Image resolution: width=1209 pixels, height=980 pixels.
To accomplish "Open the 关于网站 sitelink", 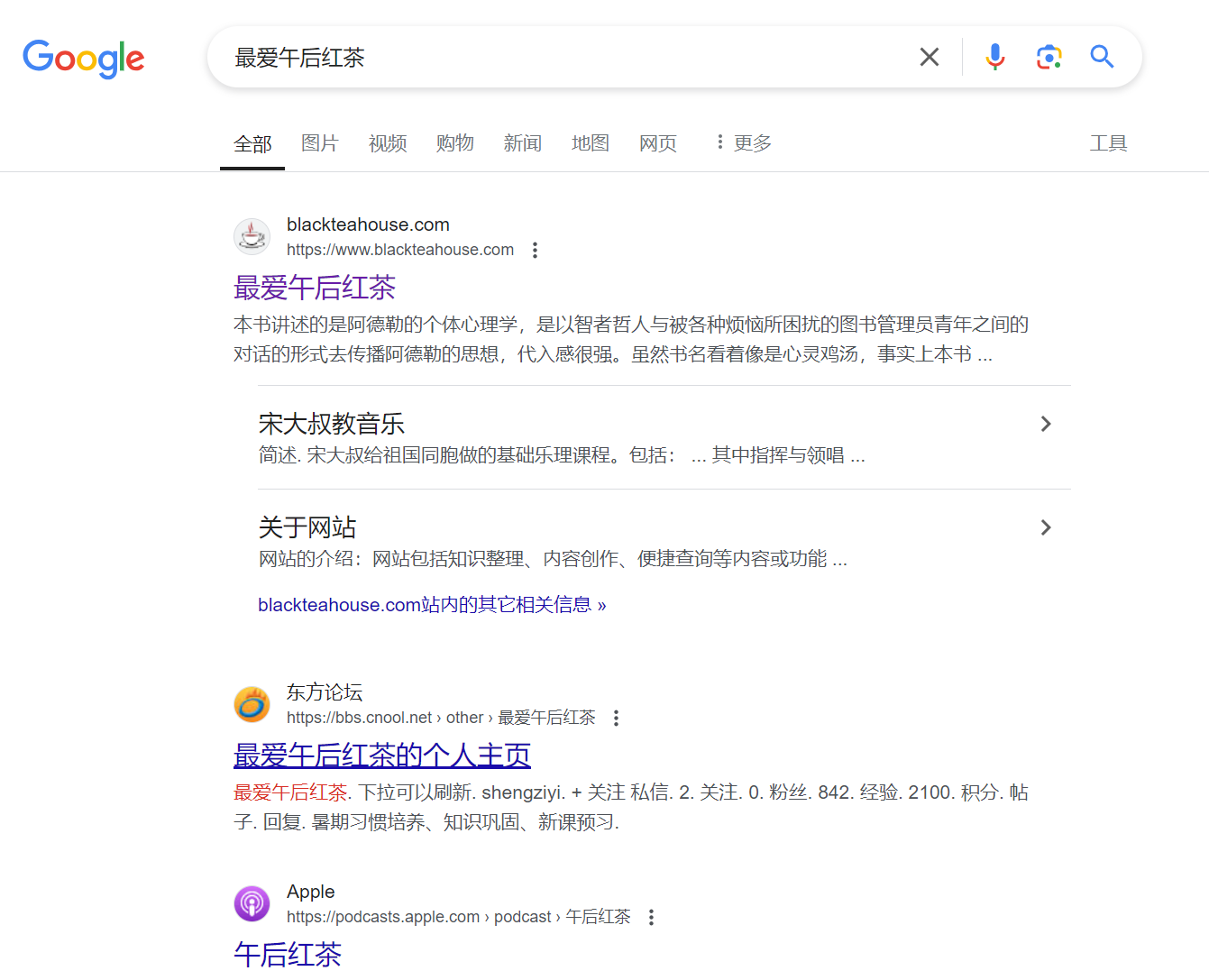I will pos(307,527).
